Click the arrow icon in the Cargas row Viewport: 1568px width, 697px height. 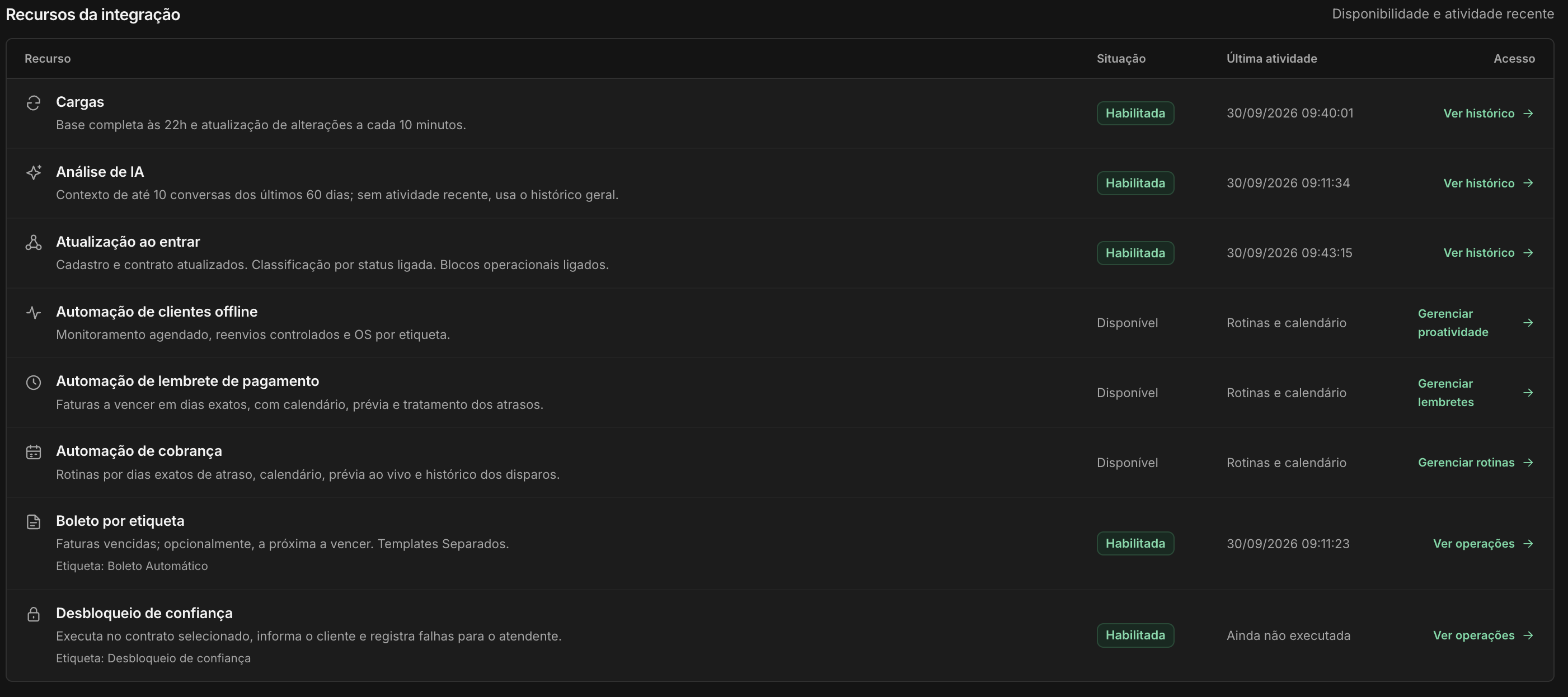1528,114
